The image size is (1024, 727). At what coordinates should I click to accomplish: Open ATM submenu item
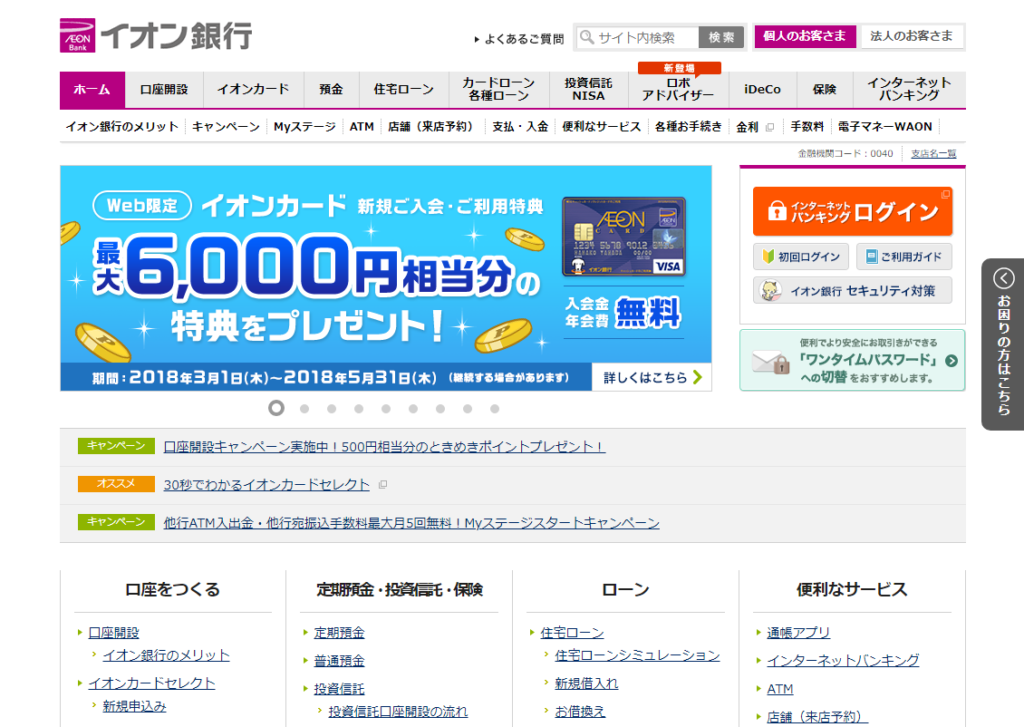pos(361,127)
